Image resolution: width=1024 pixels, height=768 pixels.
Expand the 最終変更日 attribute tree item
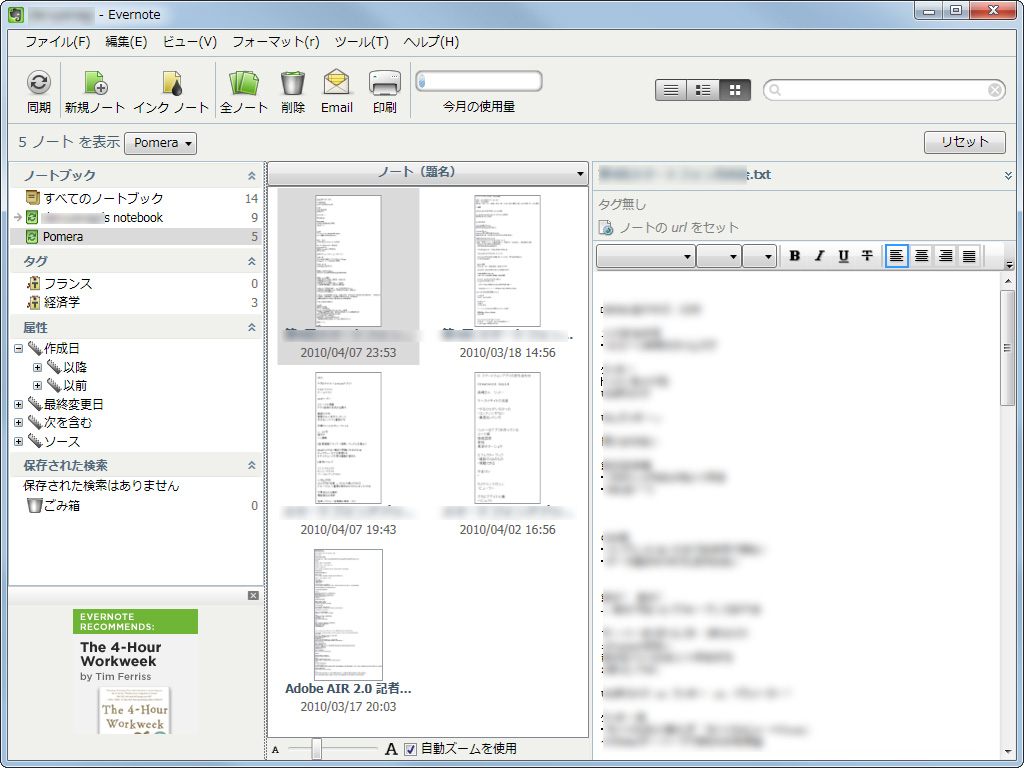tap(18, 404)
